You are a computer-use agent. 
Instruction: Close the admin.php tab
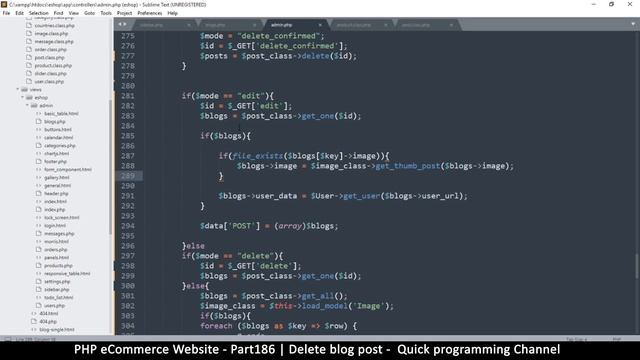tap(320, 25)
